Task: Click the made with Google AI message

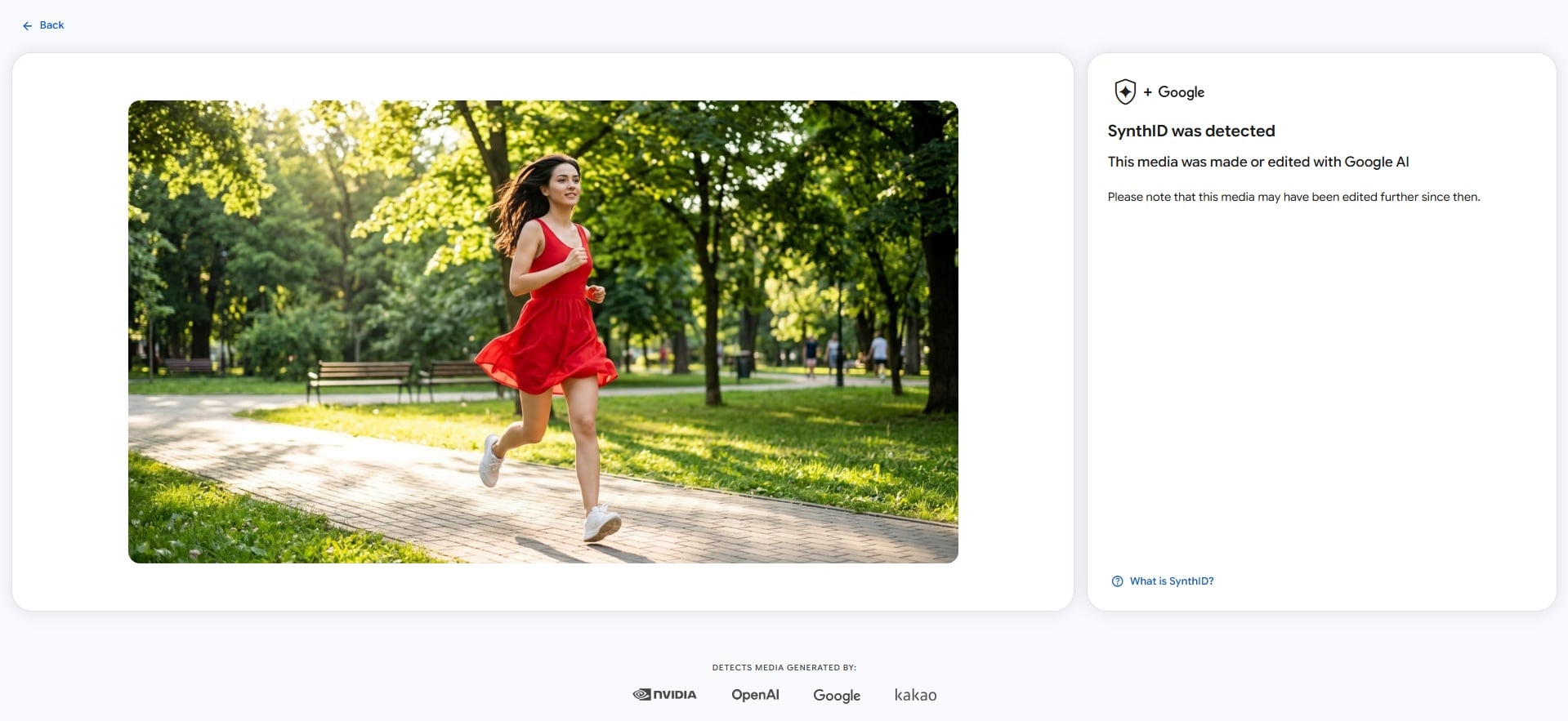Action: [x=1258, y=162]
